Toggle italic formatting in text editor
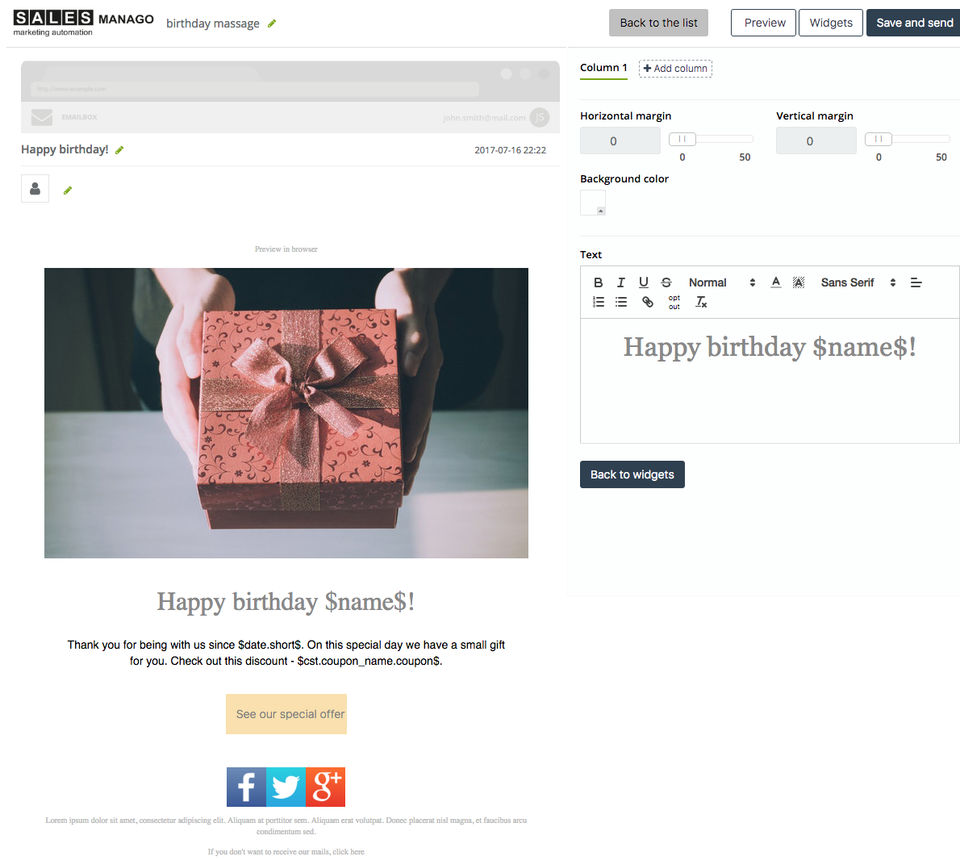Image resolution: width=960 pixels, height=861 pixels. 621,282
